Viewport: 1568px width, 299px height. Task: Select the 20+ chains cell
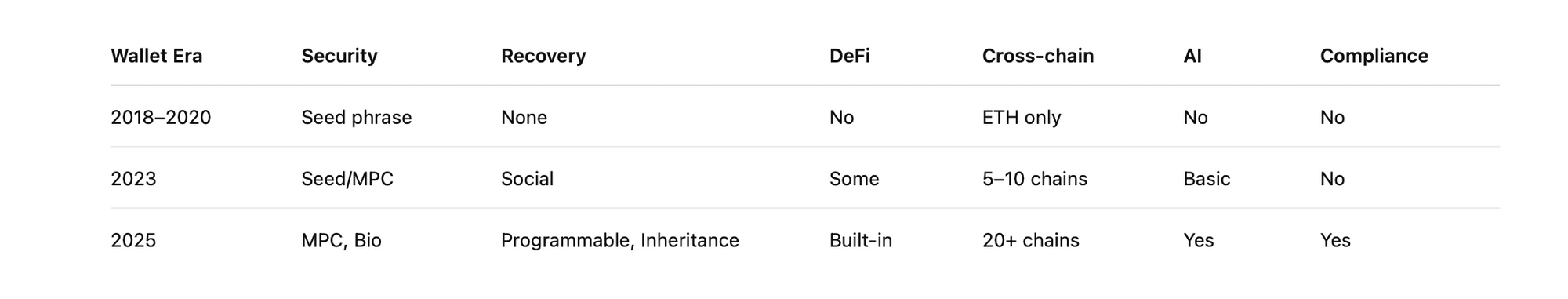click(1031, 239)
